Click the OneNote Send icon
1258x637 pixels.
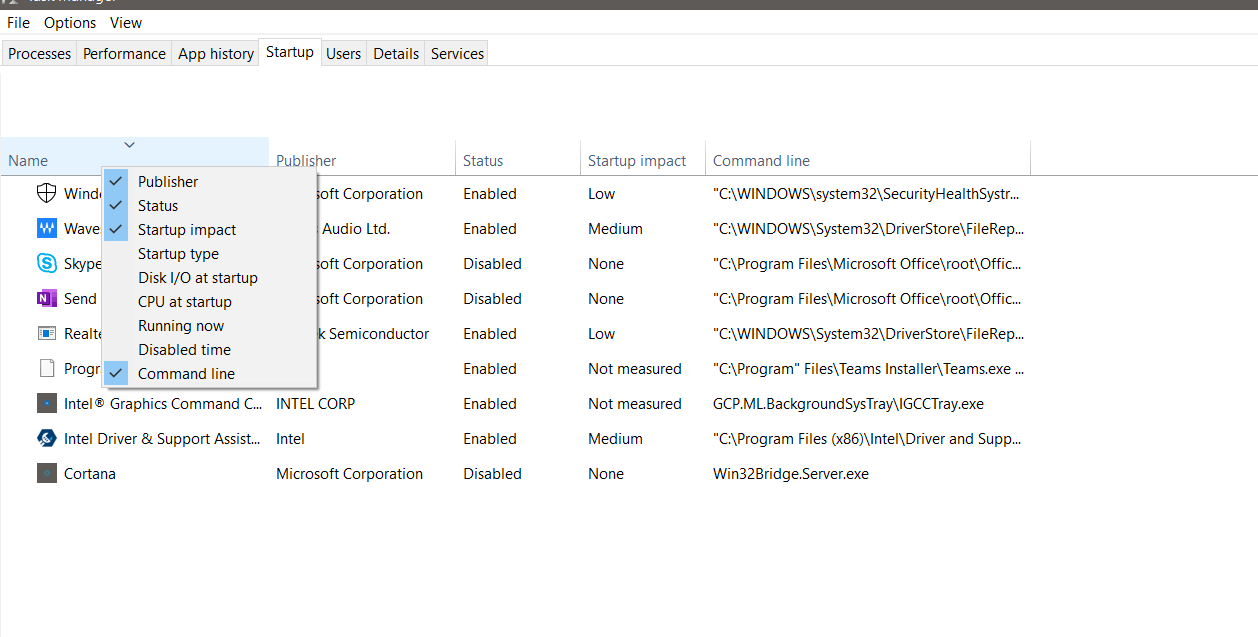[46, 298]
